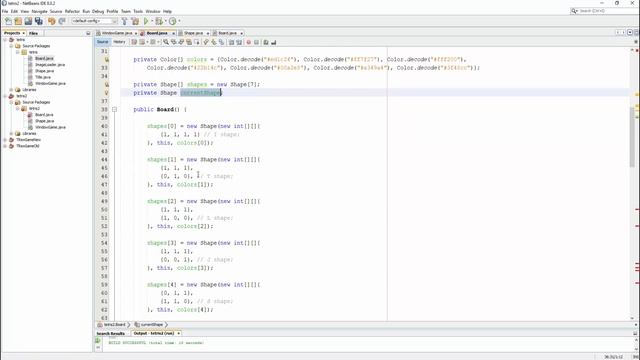Viewport: 640px width, 360px height.
Task: Toggle Rectangular Selection editor icon
Action: [197, 42]
